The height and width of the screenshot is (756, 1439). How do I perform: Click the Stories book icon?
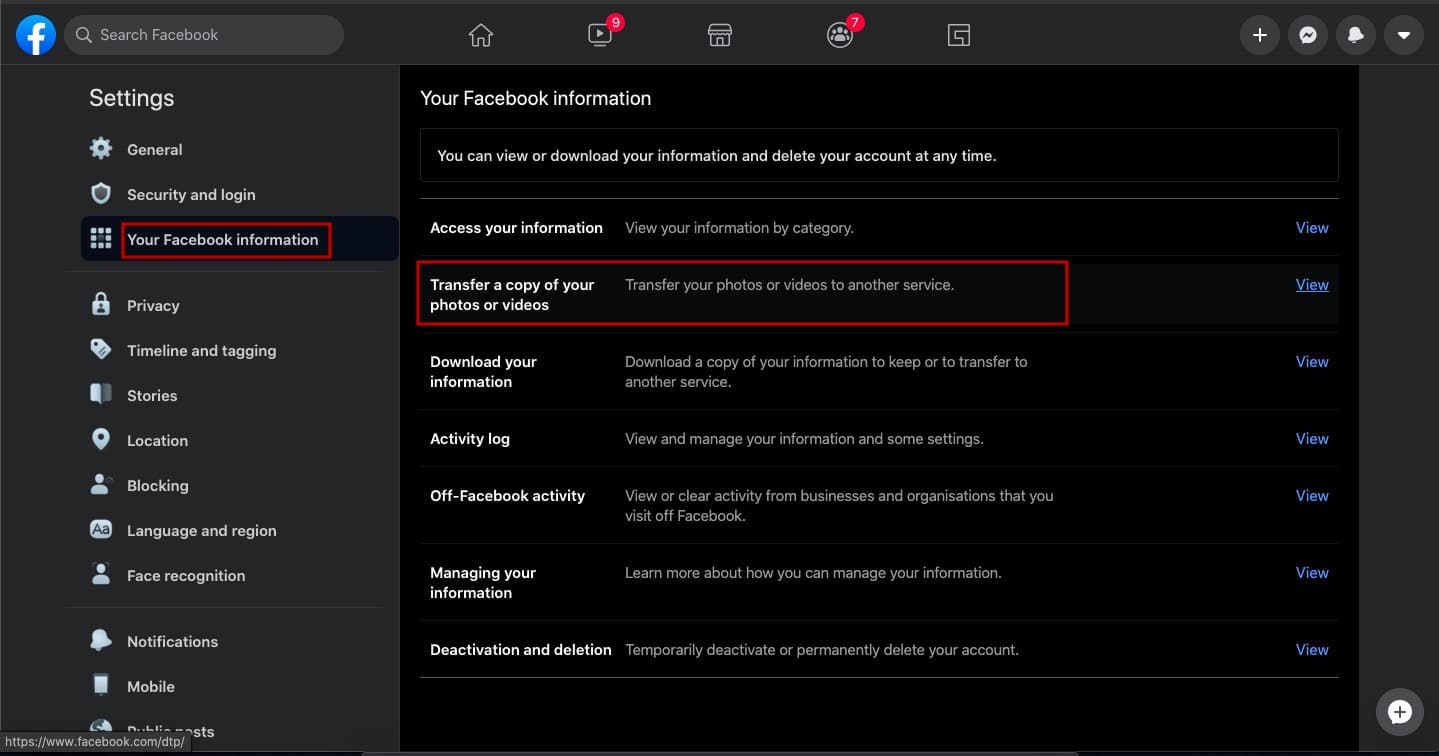click(101, 395)
